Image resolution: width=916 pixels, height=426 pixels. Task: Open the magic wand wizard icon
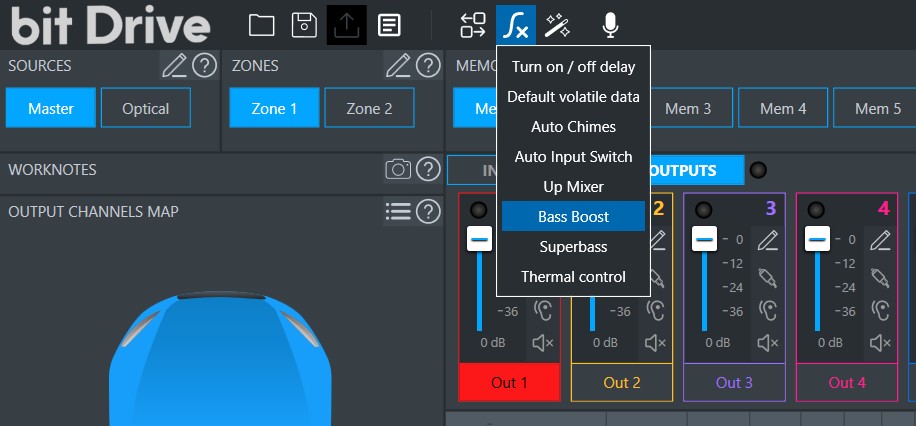[x=558, y=25]
